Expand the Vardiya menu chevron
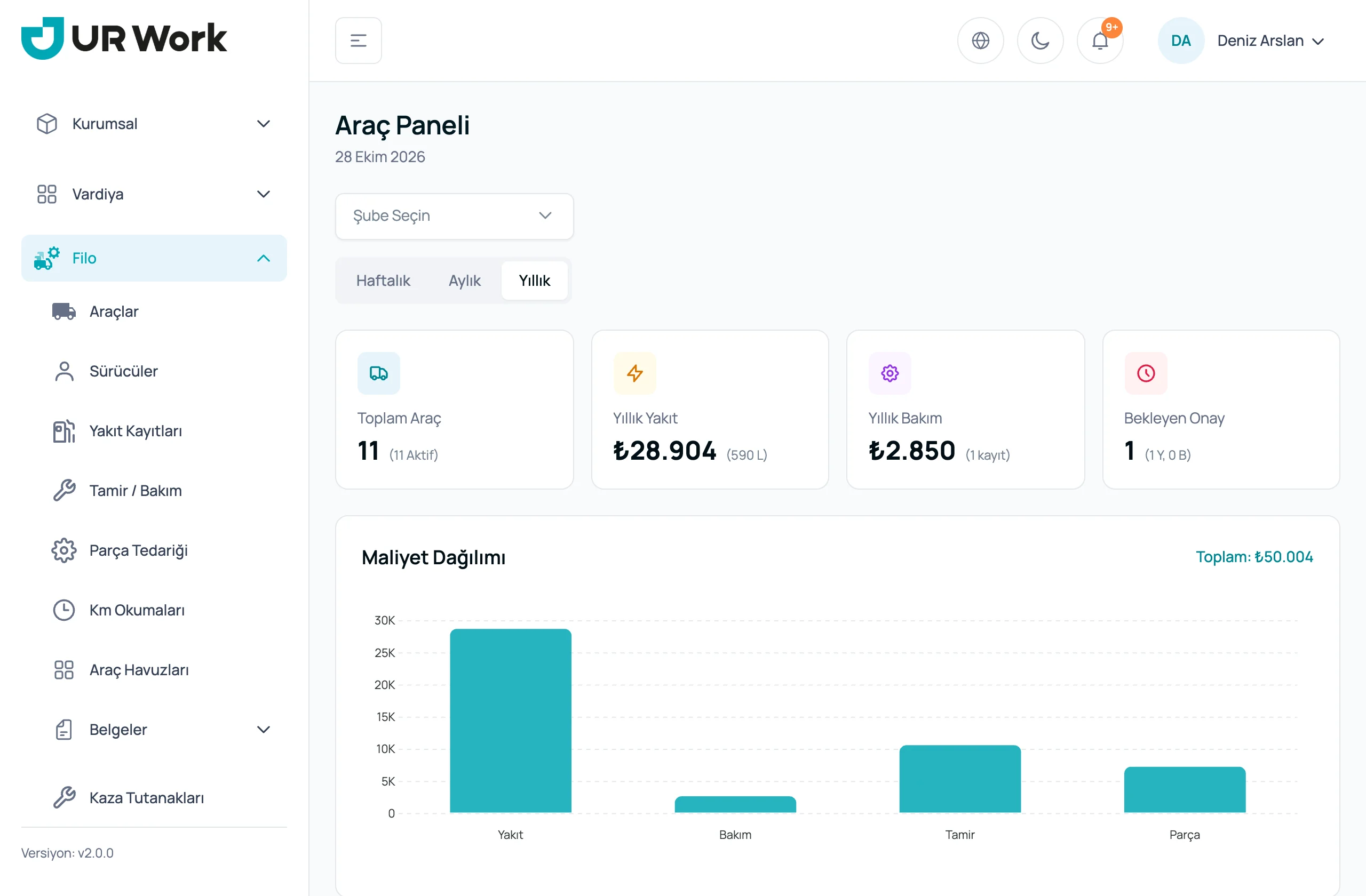The image size is (1366, 896). (x=264, y=195)
